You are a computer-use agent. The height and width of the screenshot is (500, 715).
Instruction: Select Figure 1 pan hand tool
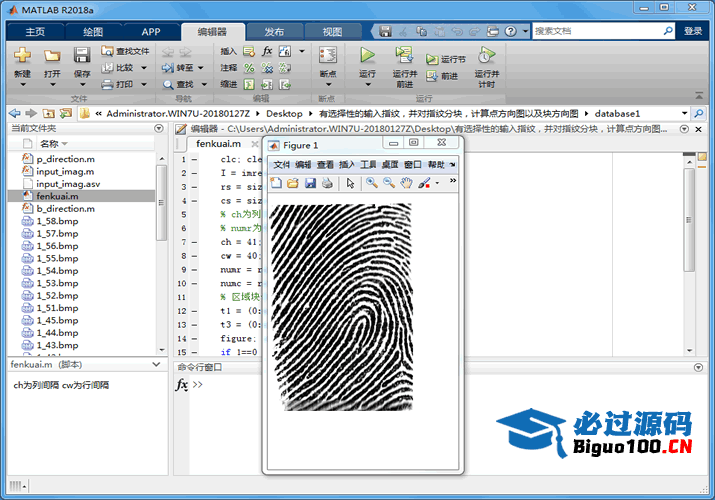(x=406, y=183)
